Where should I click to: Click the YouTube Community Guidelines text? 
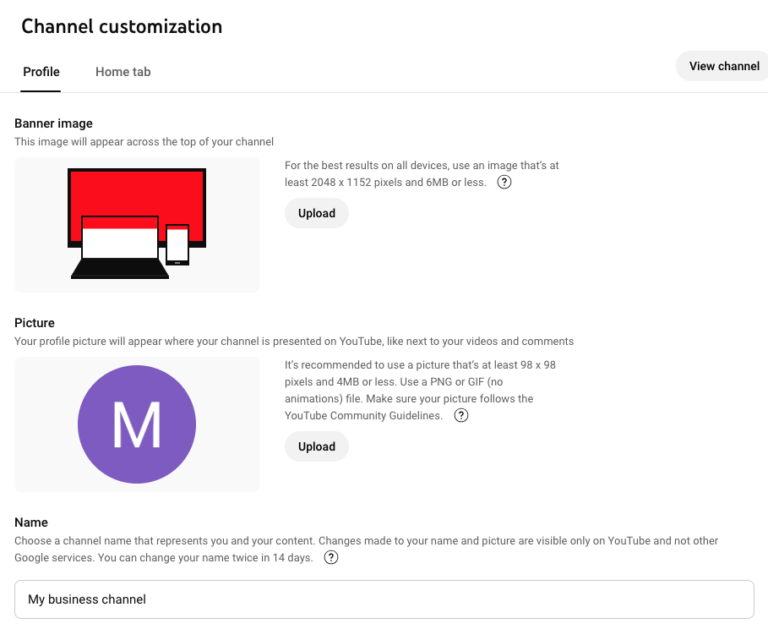tap(363, 415)
